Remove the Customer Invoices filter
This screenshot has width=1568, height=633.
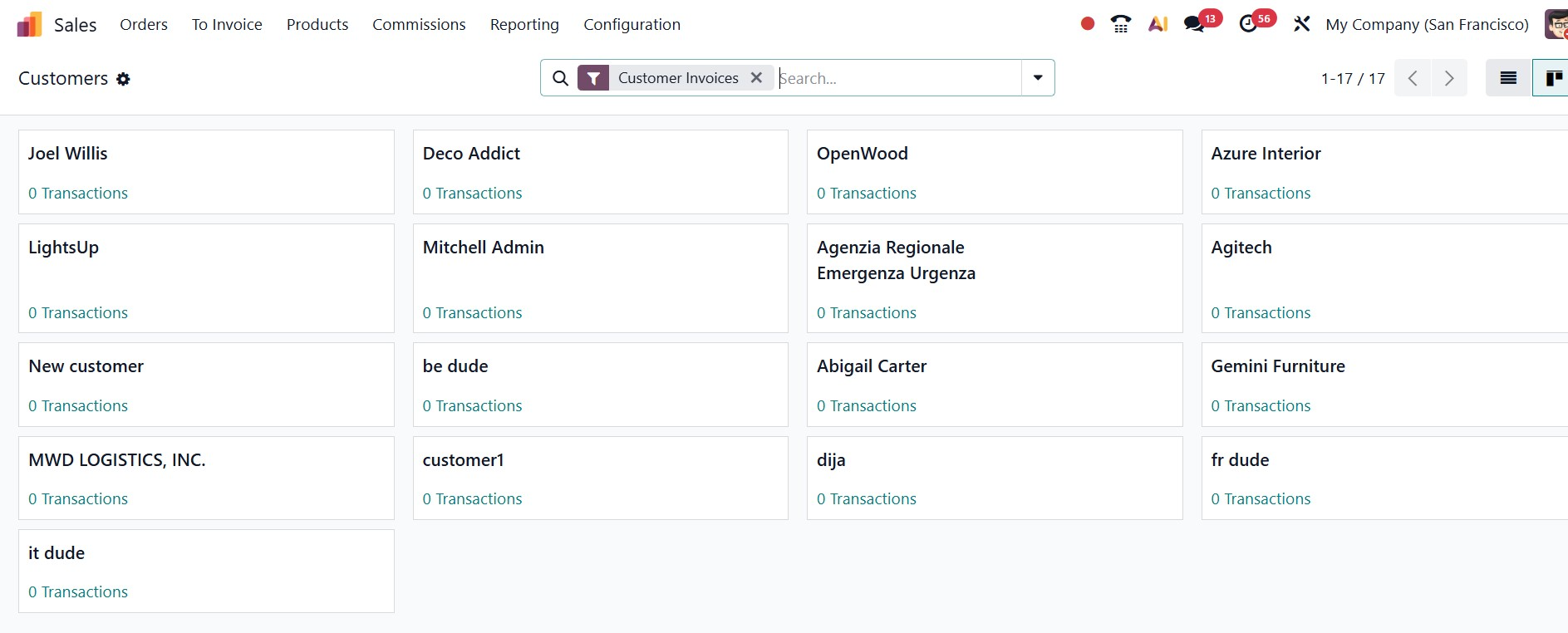click(x=756, y=77)
